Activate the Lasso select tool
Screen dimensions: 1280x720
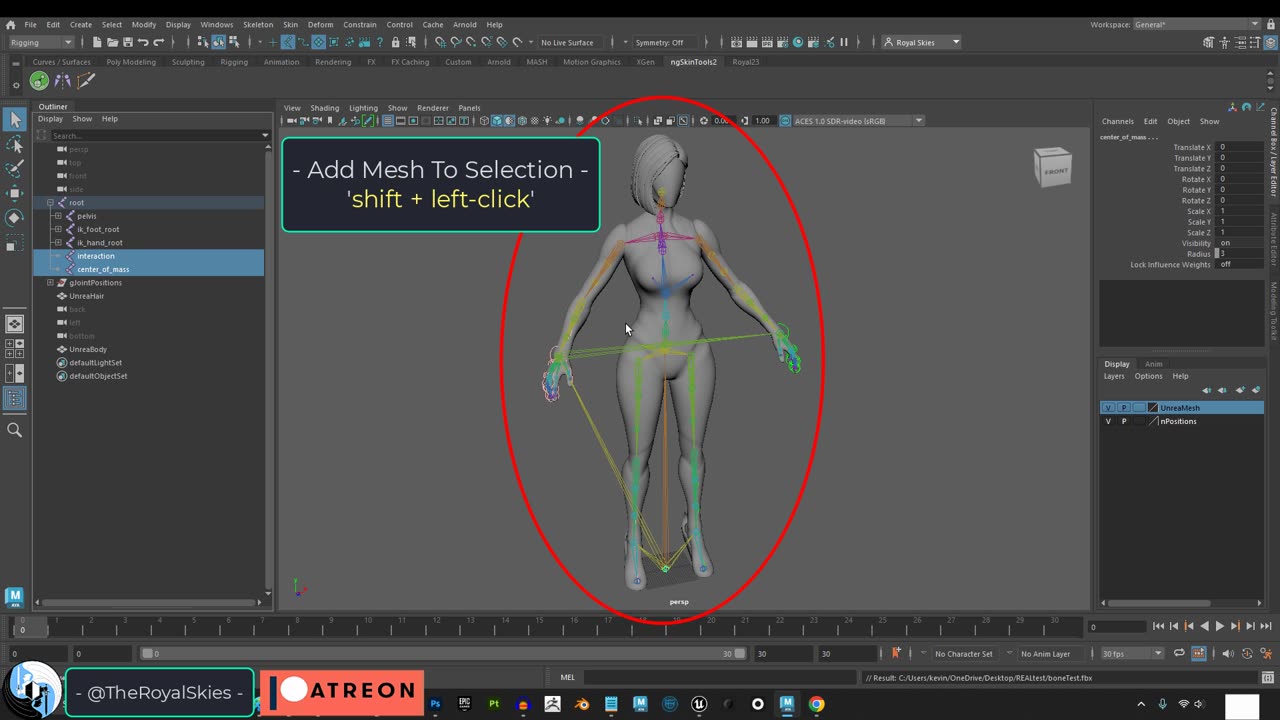[x=15, y=145]
